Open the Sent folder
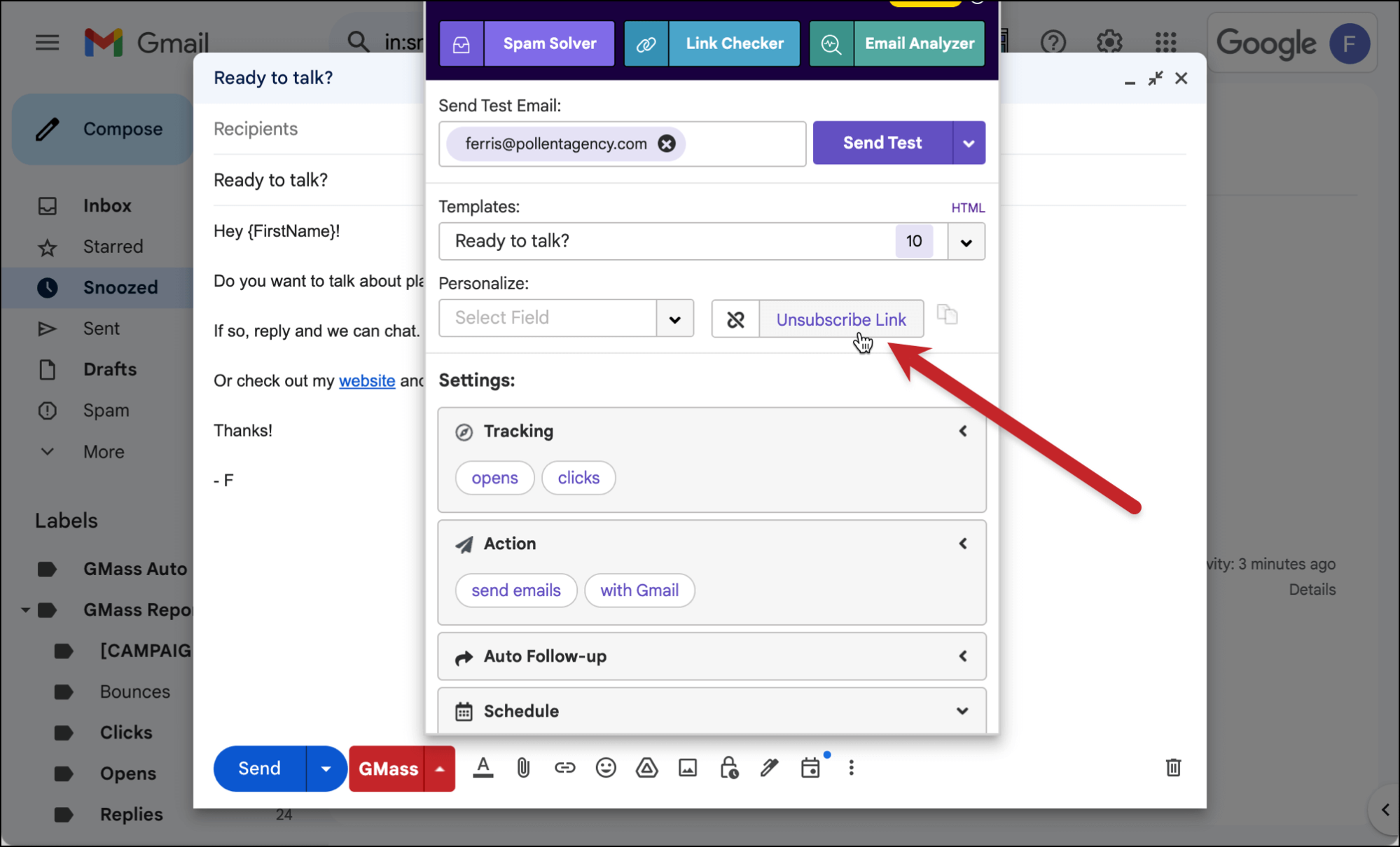The image size is (1400, 847). click(x=101, y=329)
